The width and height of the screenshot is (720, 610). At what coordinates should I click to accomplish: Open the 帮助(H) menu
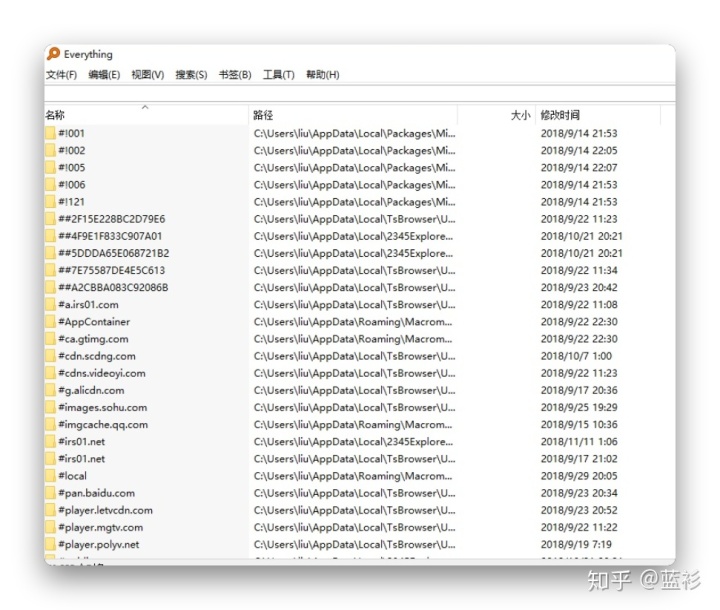click(x=322, y=74)
